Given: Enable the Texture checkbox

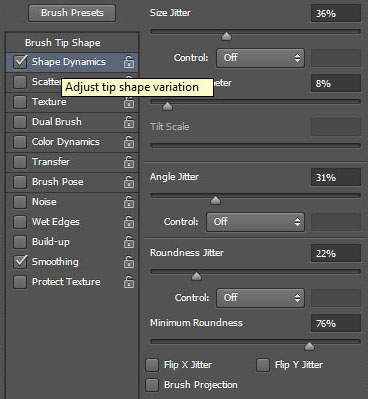Looking at the screenshot, I should coord(20,102).
